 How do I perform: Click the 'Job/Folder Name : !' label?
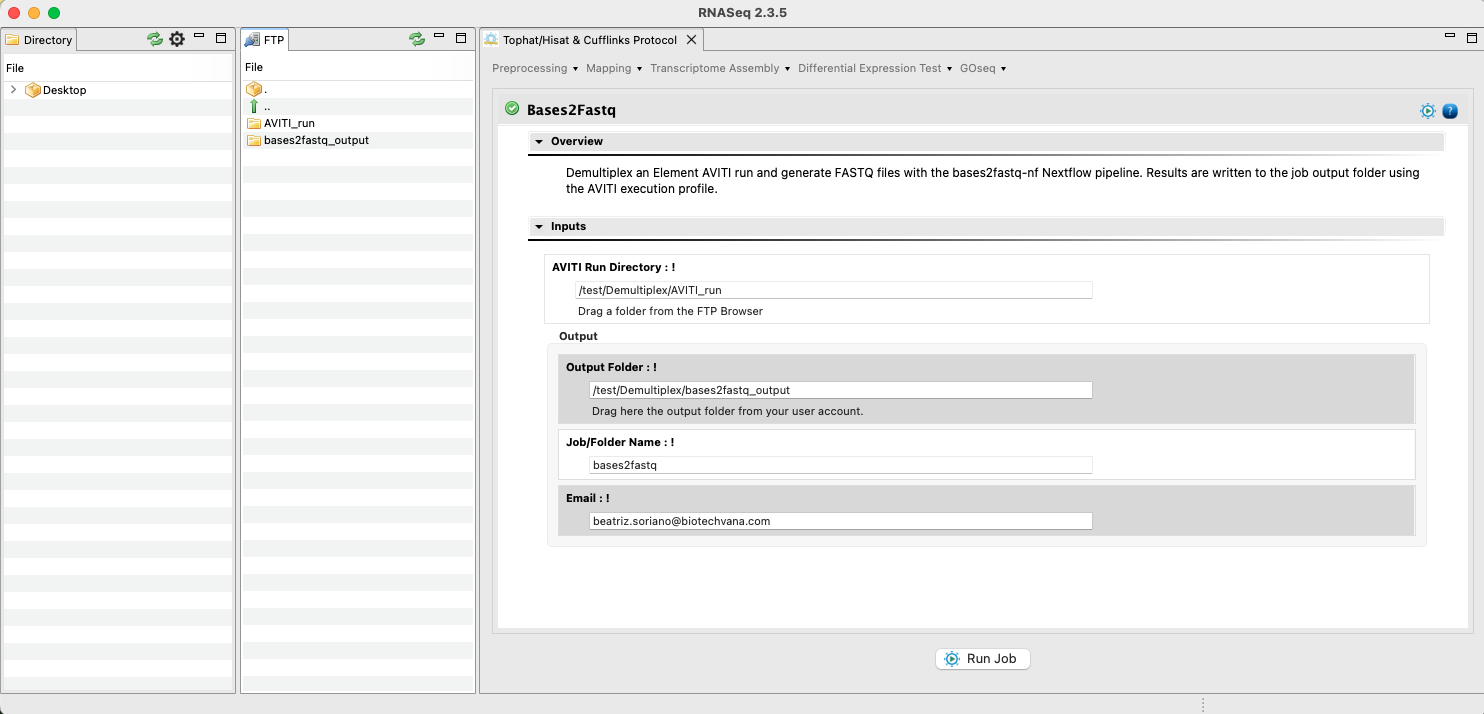click(620, 442)
